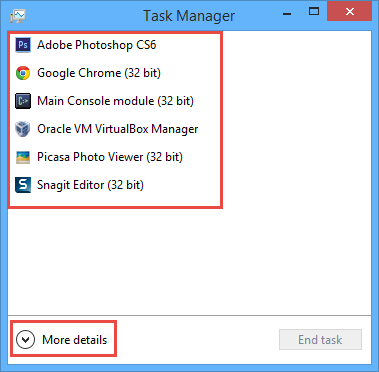Click the End task button

[320, 340]
